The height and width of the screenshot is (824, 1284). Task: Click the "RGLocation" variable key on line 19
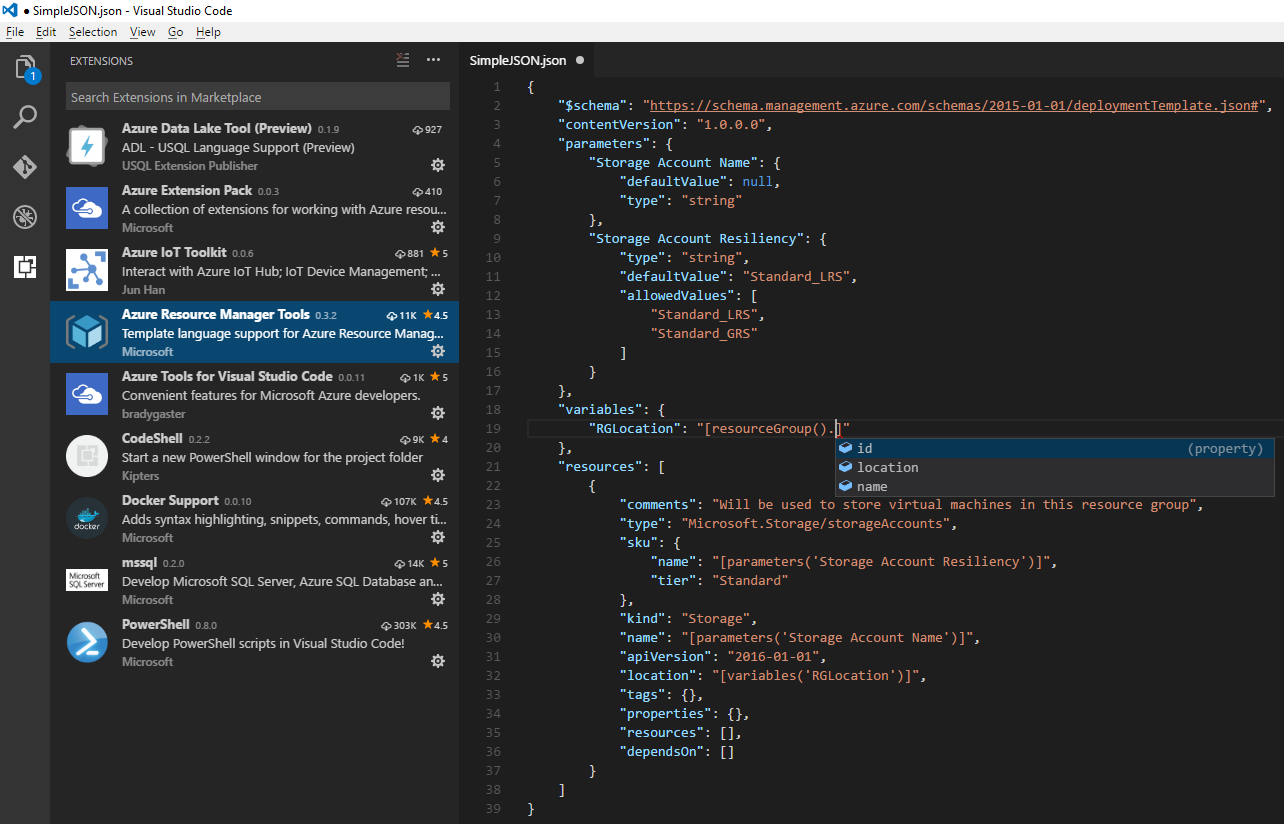635,428
